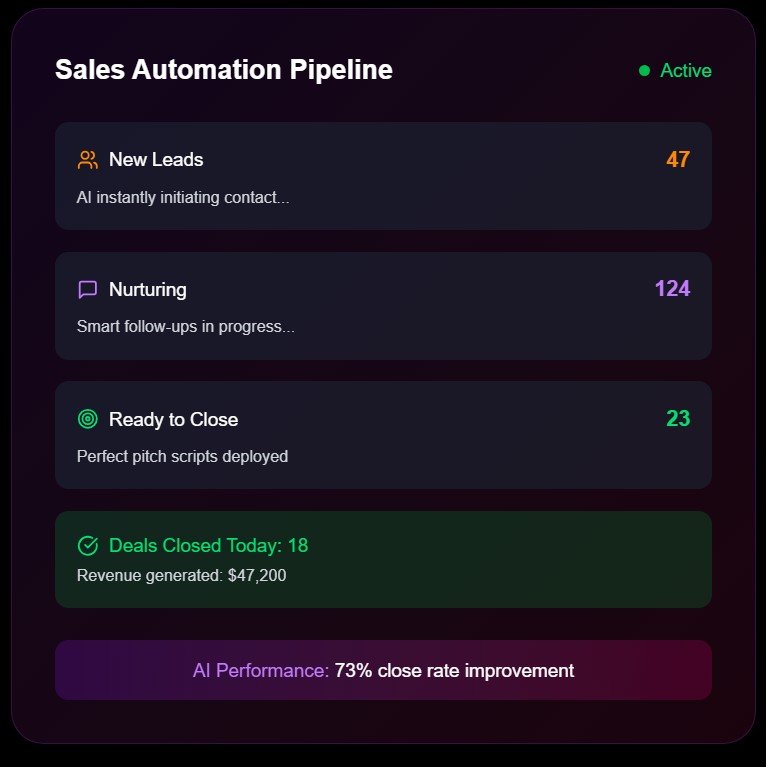The width and height of the screenshot is (766, 767).
Task: Click the Active status label
Action: [x=686, y=71]
